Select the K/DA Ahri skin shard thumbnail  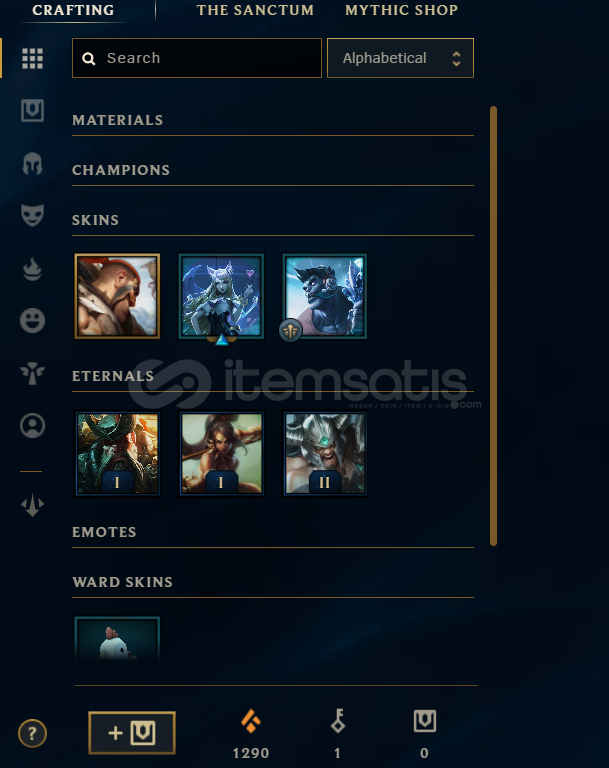[221, 296]
